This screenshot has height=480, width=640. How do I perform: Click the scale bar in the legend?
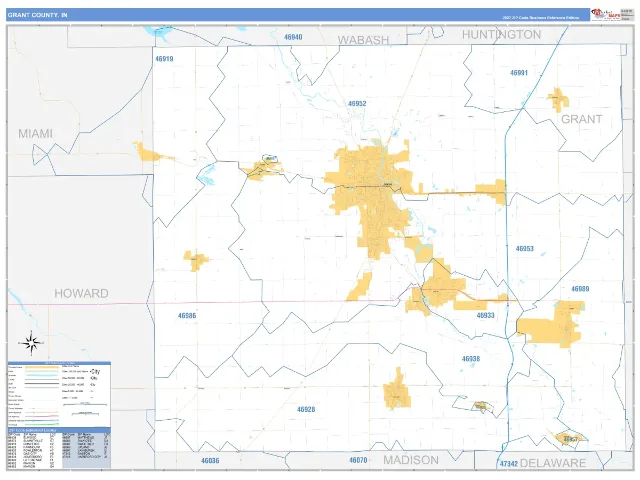pyautogui.click(x=85, y=405)
